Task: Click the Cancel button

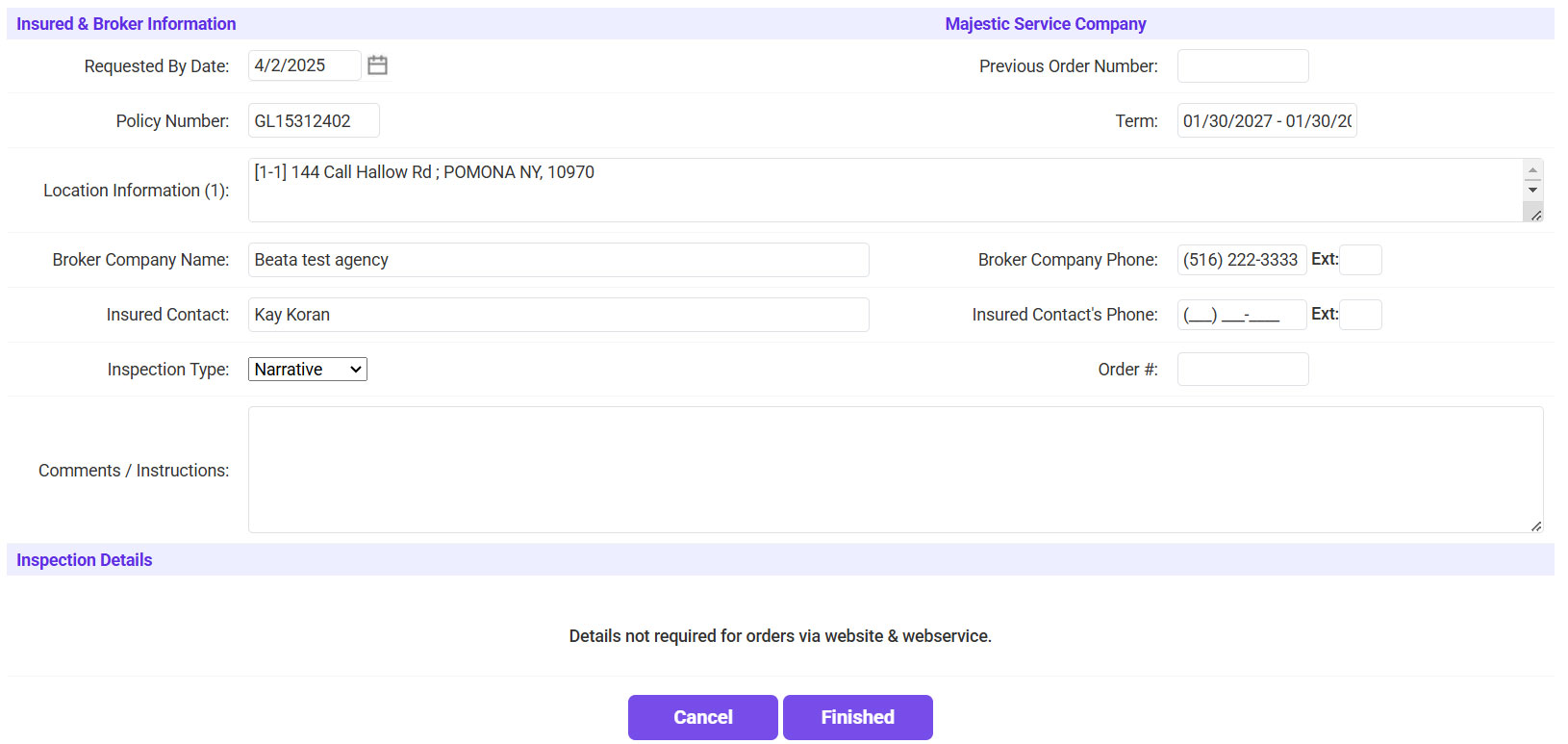Action: pyautogui.click(x=702, y=717)
